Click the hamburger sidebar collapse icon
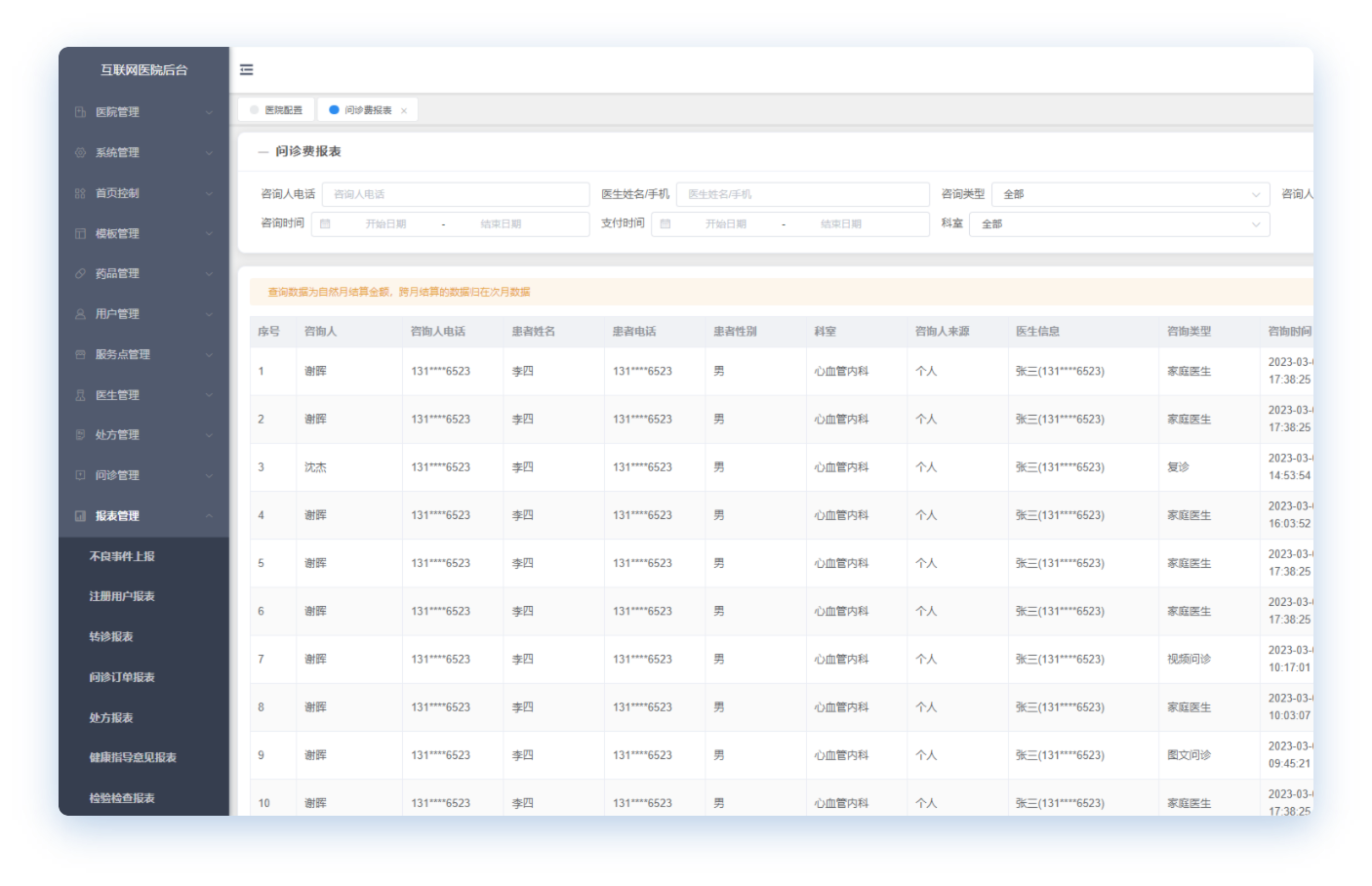 (247, 70)
